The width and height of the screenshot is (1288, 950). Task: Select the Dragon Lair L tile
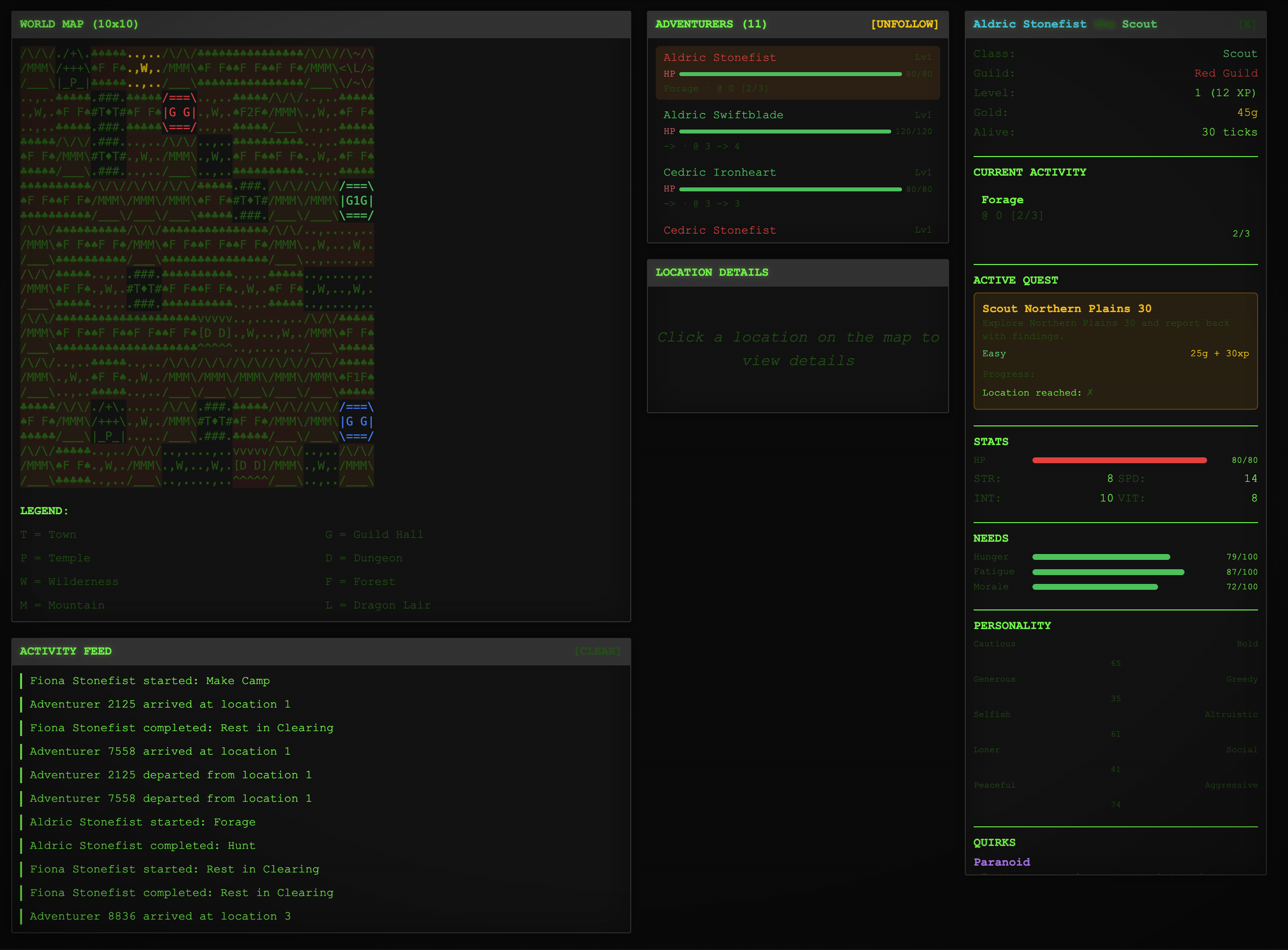(x=357, y=68)
